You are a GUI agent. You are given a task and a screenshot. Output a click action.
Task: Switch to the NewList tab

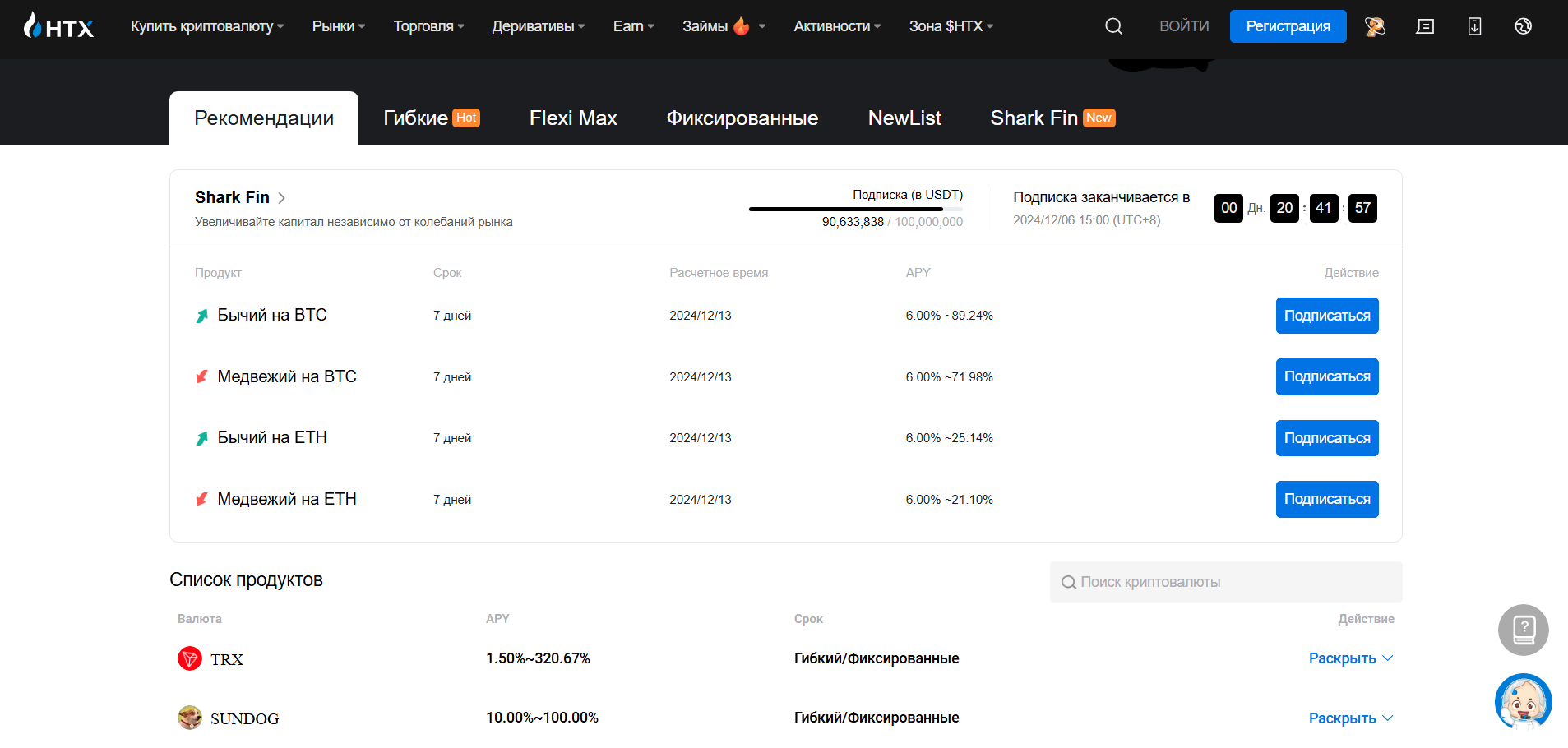point(904,118)
